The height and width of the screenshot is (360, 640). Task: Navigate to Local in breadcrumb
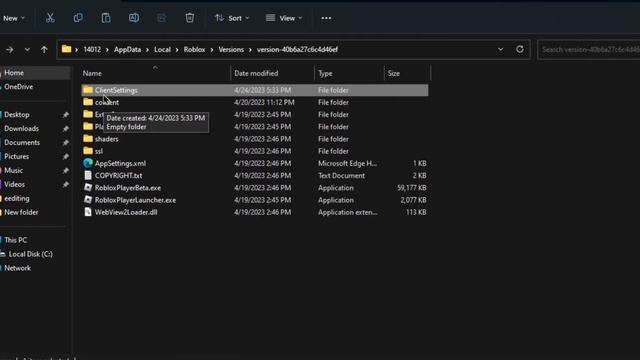(162, 49)
